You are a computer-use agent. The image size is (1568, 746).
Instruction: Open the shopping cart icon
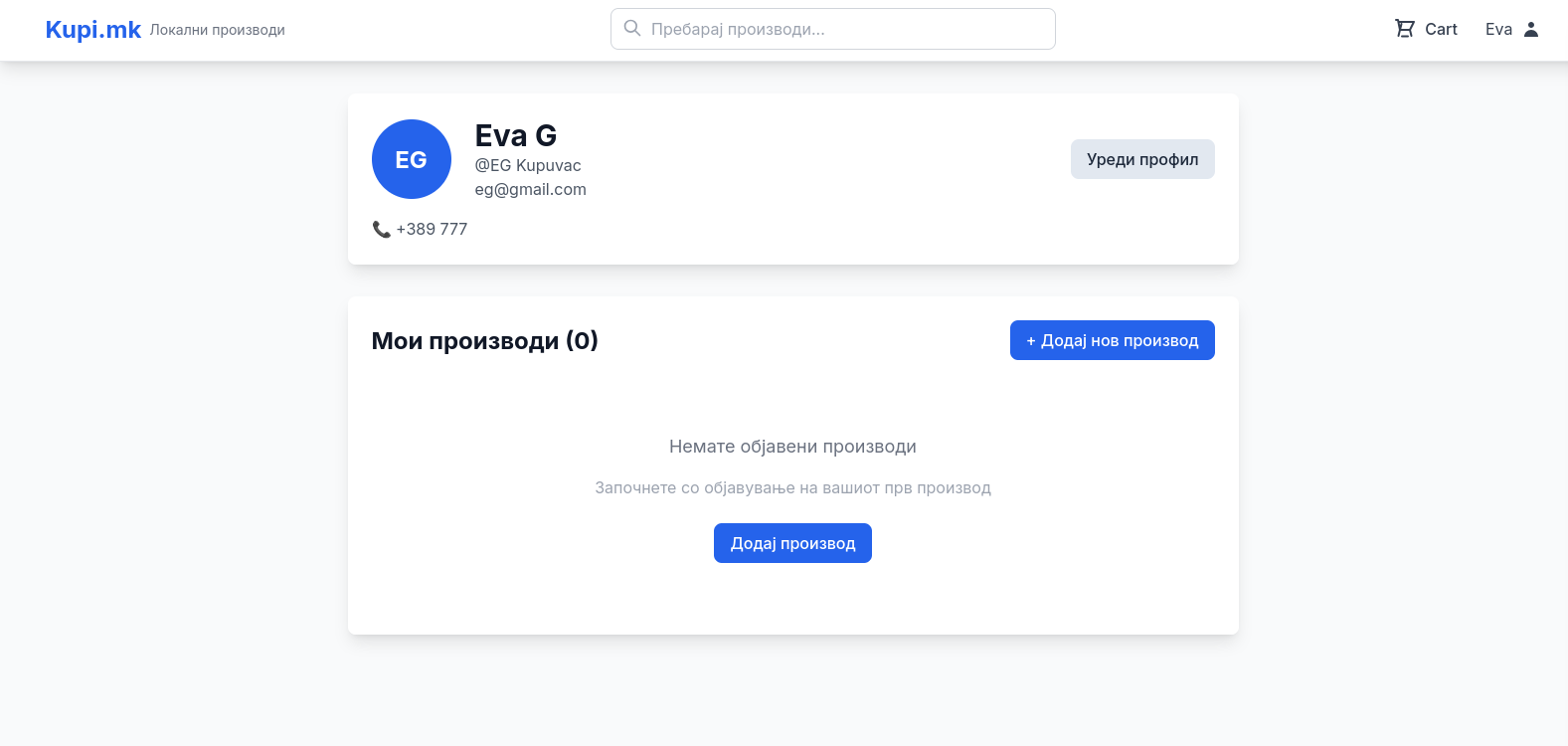(x=1404, y=29)
